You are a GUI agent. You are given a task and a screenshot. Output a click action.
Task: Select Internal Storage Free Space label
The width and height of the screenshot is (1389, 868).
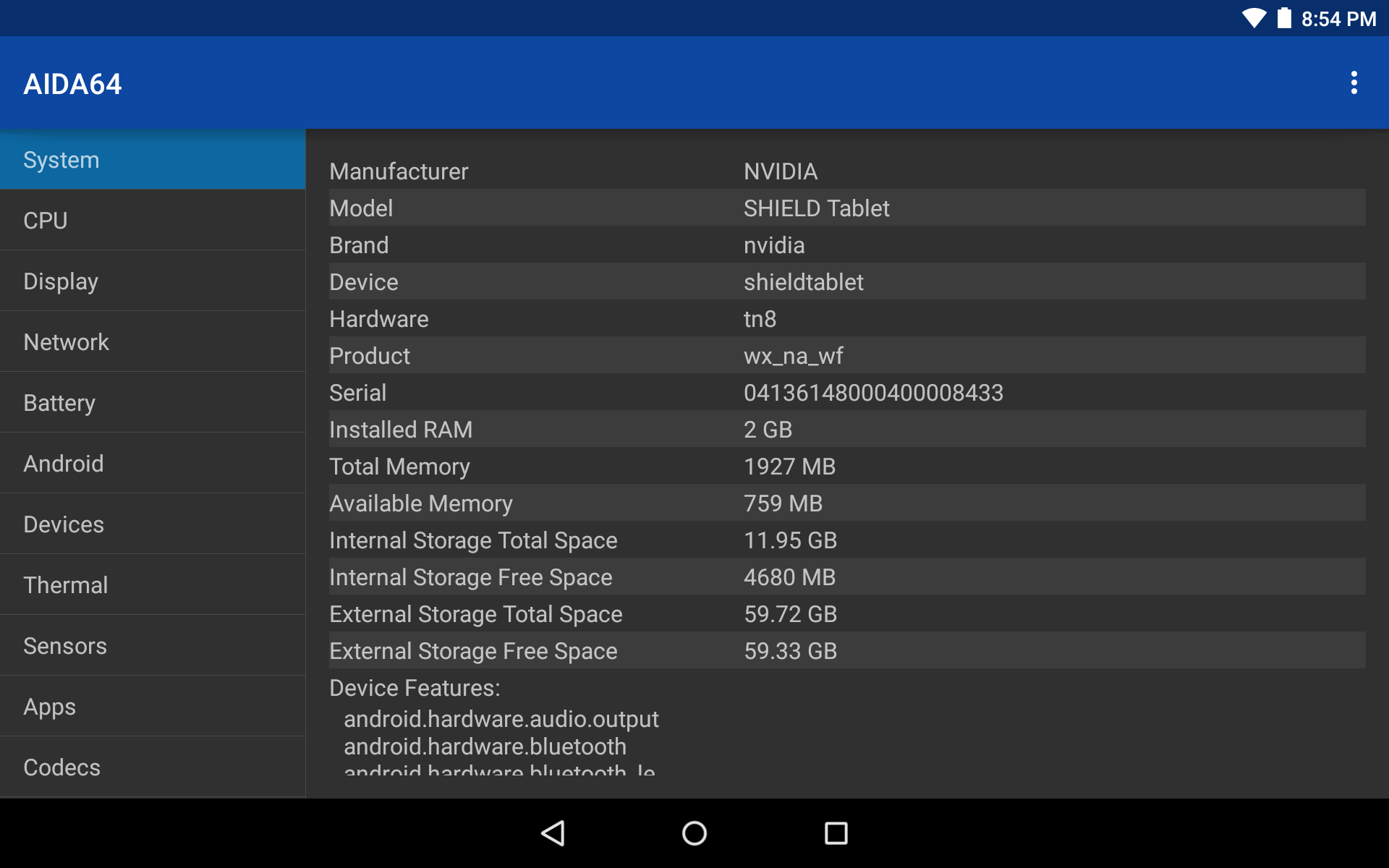(x=470, y=577)
